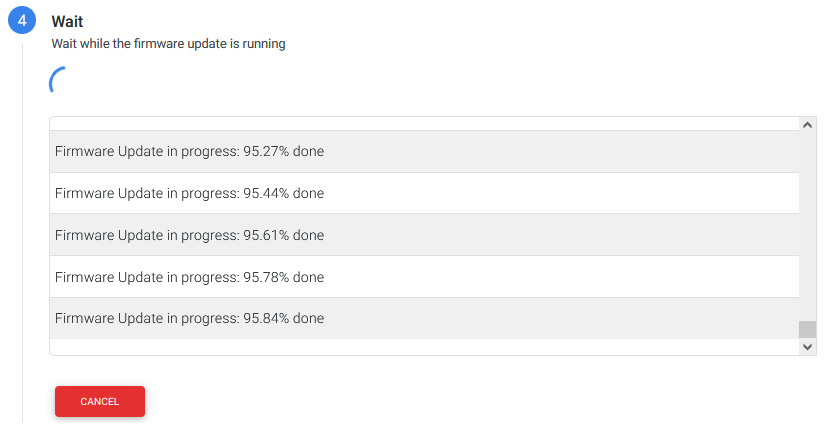
Task: Click the log scrollbar down arrow
Action: coord(808,346)
